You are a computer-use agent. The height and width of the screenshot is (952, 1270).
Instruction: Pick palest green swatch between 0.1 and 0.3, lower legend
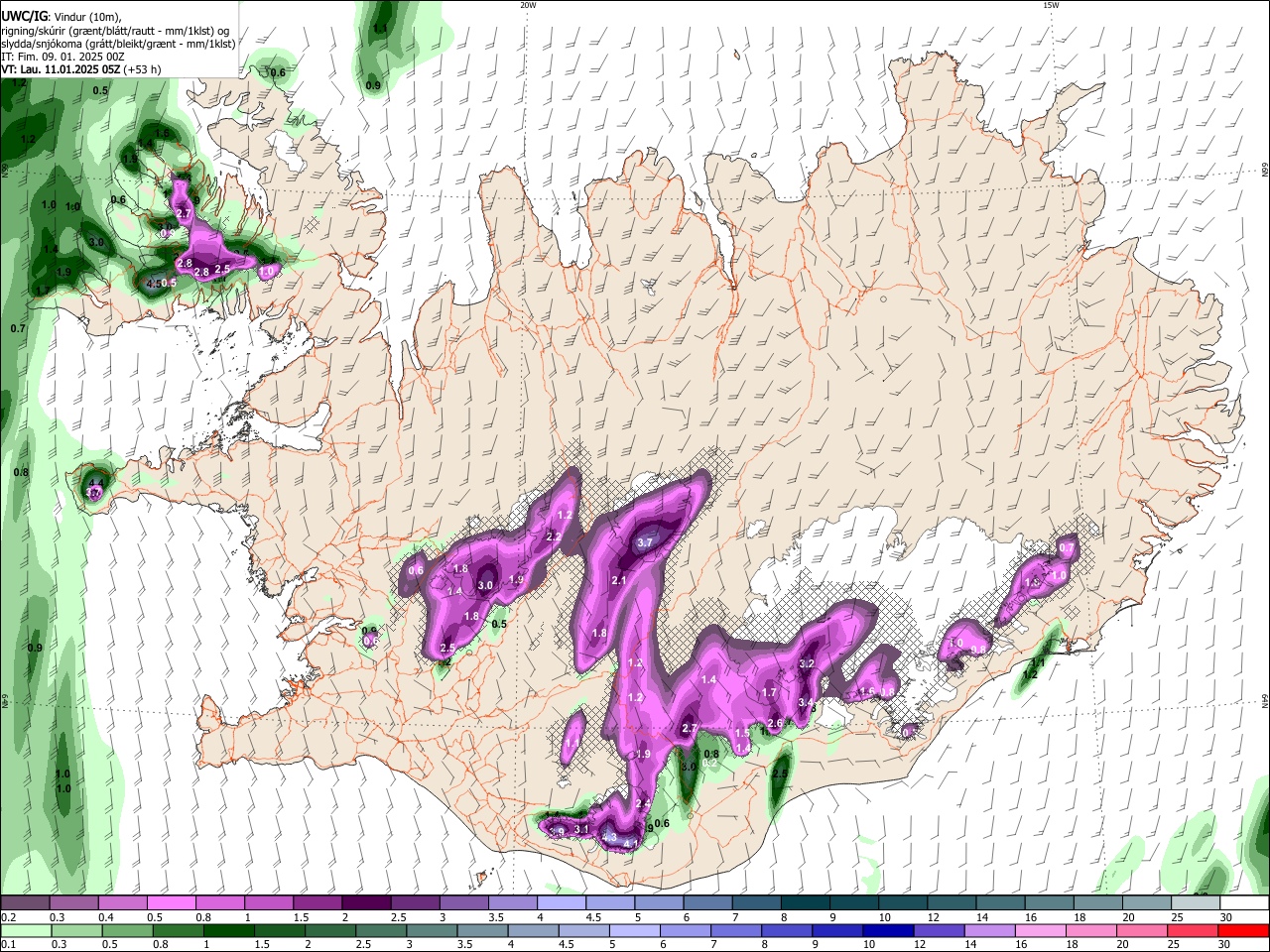point(25,930)
